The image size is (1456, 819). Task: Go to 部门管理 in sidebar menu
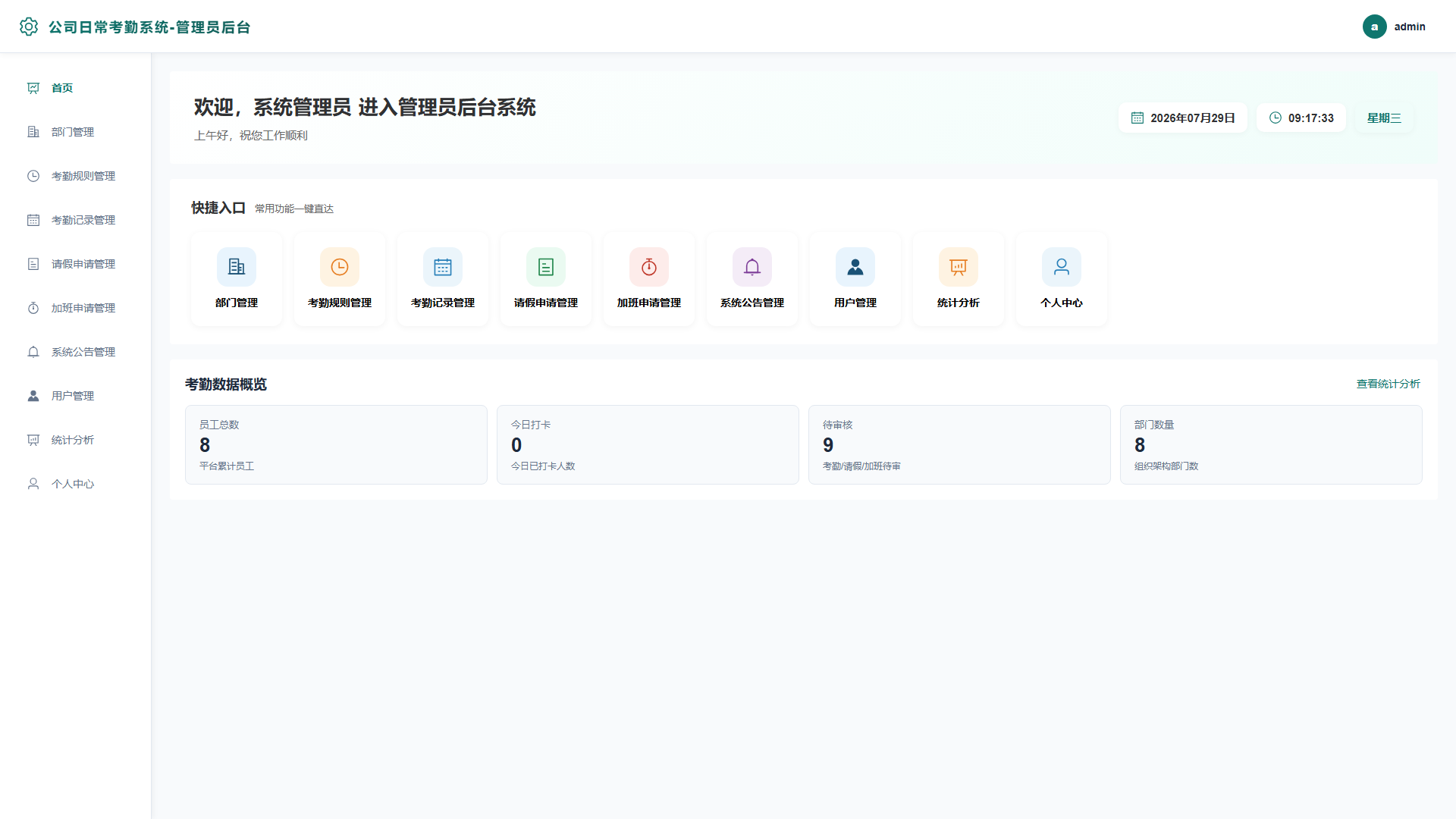(x=76, y=132)
